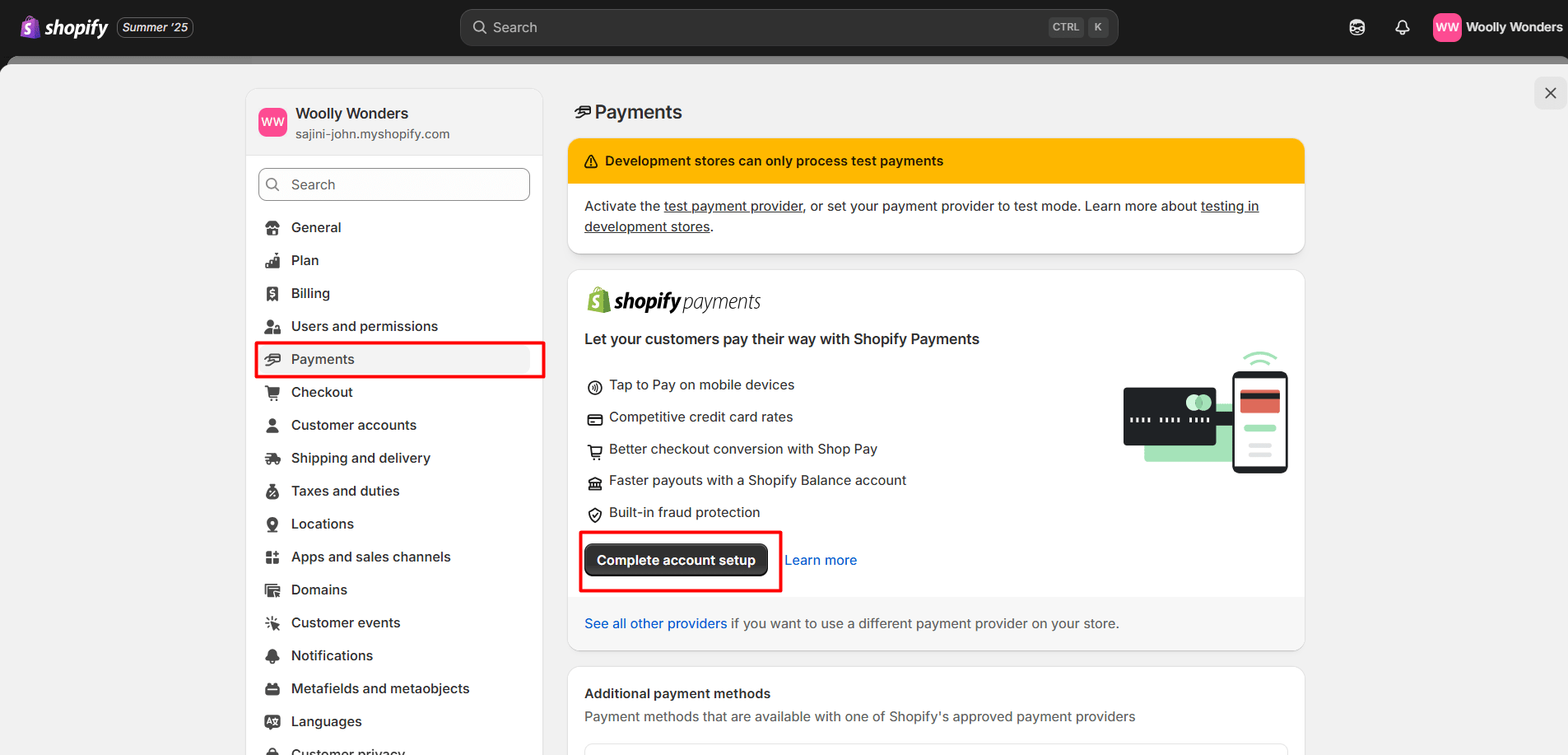Open the Summer '25 edition badge
The image size is (1568, 755).
156,27
